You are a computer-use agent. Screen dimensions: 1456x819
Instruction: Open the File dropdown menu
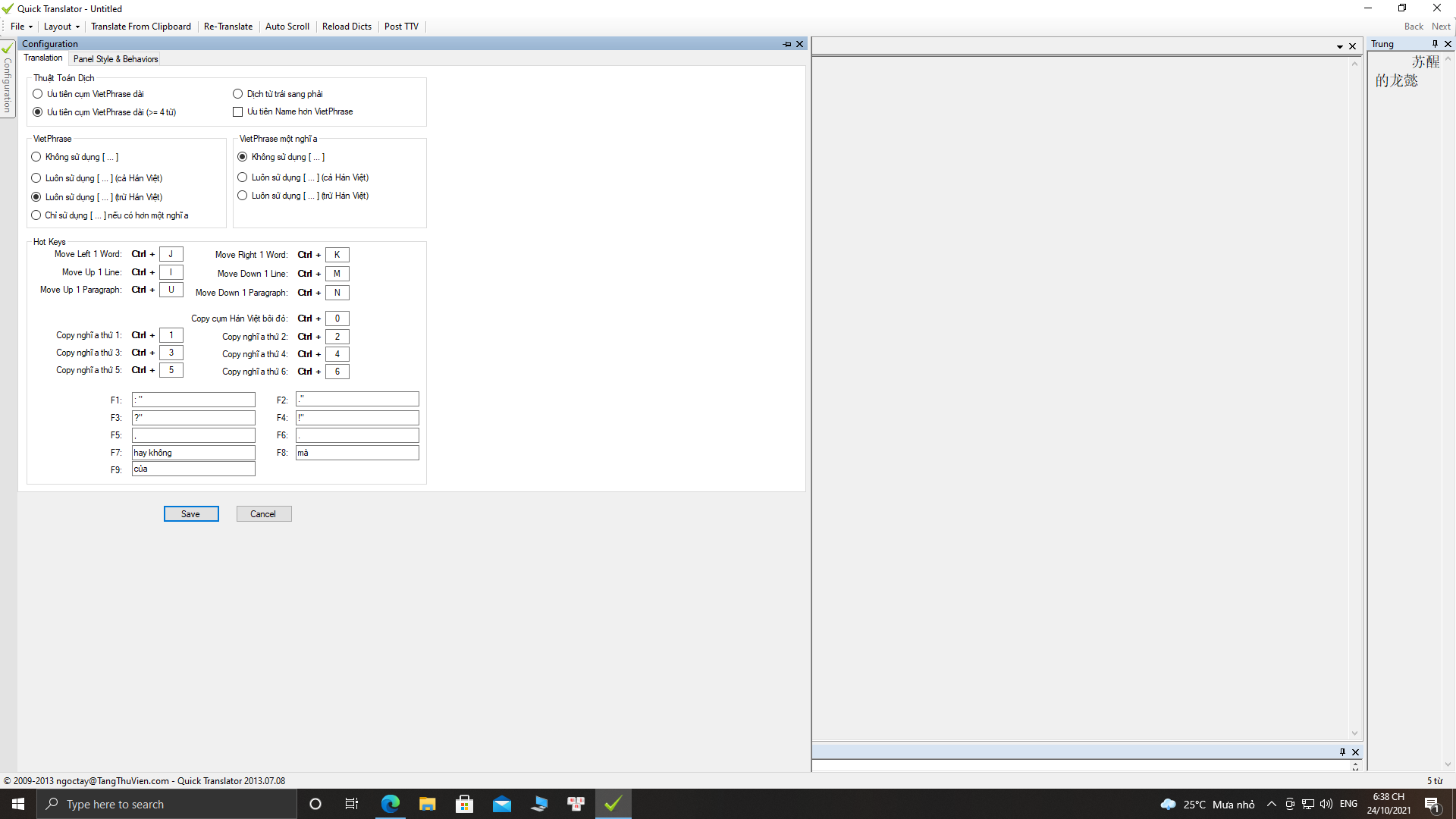point(21,27)
